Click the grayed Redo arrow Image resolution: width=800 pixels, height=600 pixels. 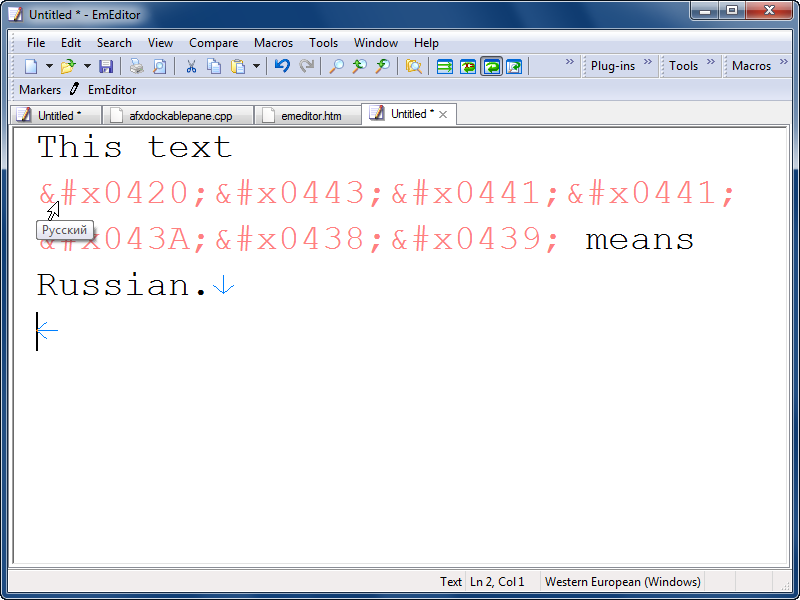(306, 66)
